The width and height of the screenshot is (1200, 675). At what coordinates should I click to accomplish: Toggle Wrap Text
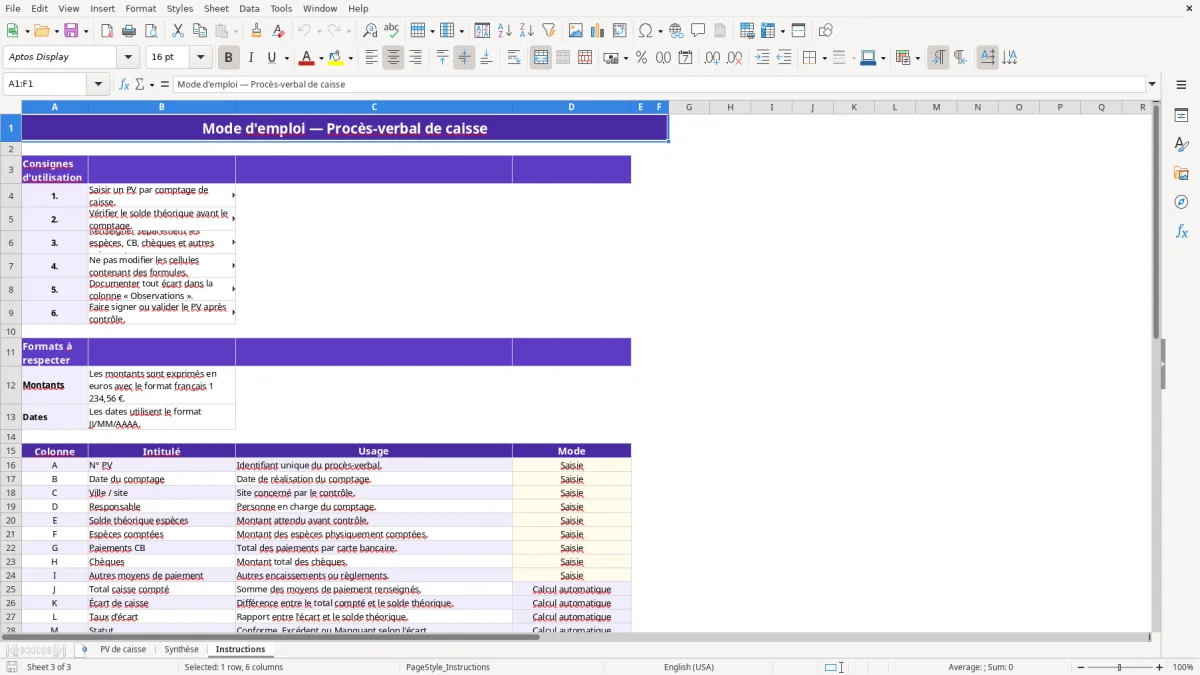coord(514,58)
